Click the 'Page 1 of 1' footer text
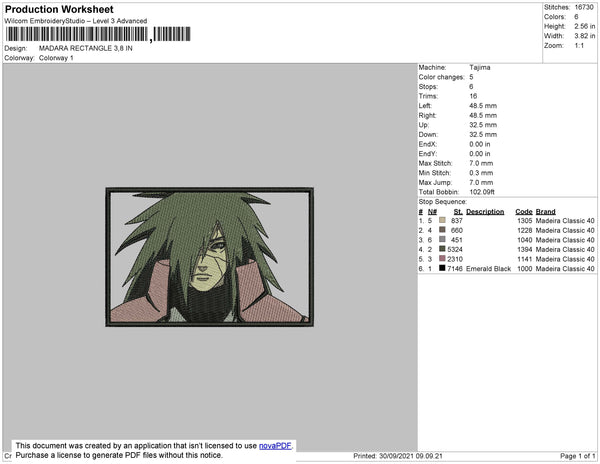This screenshot has width=600, height=464. click(x=577, y=456)
